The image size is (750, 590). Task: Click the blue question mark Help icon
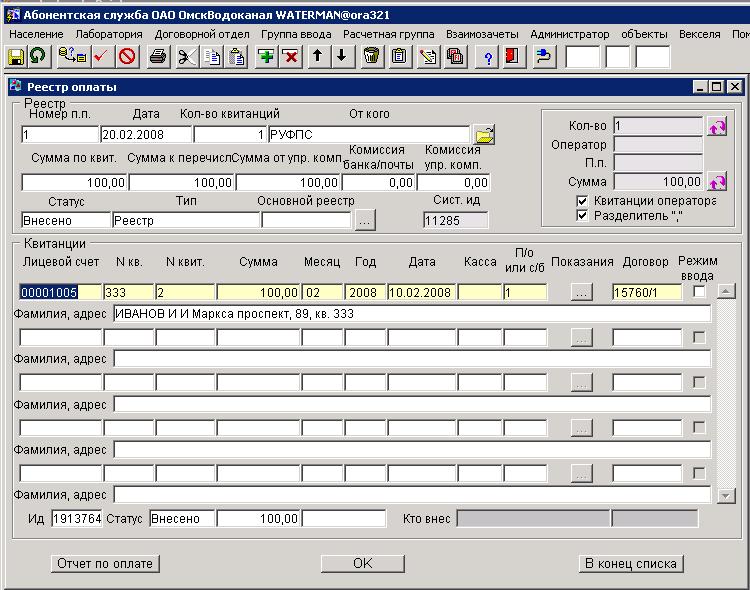(x=488, y=56)
